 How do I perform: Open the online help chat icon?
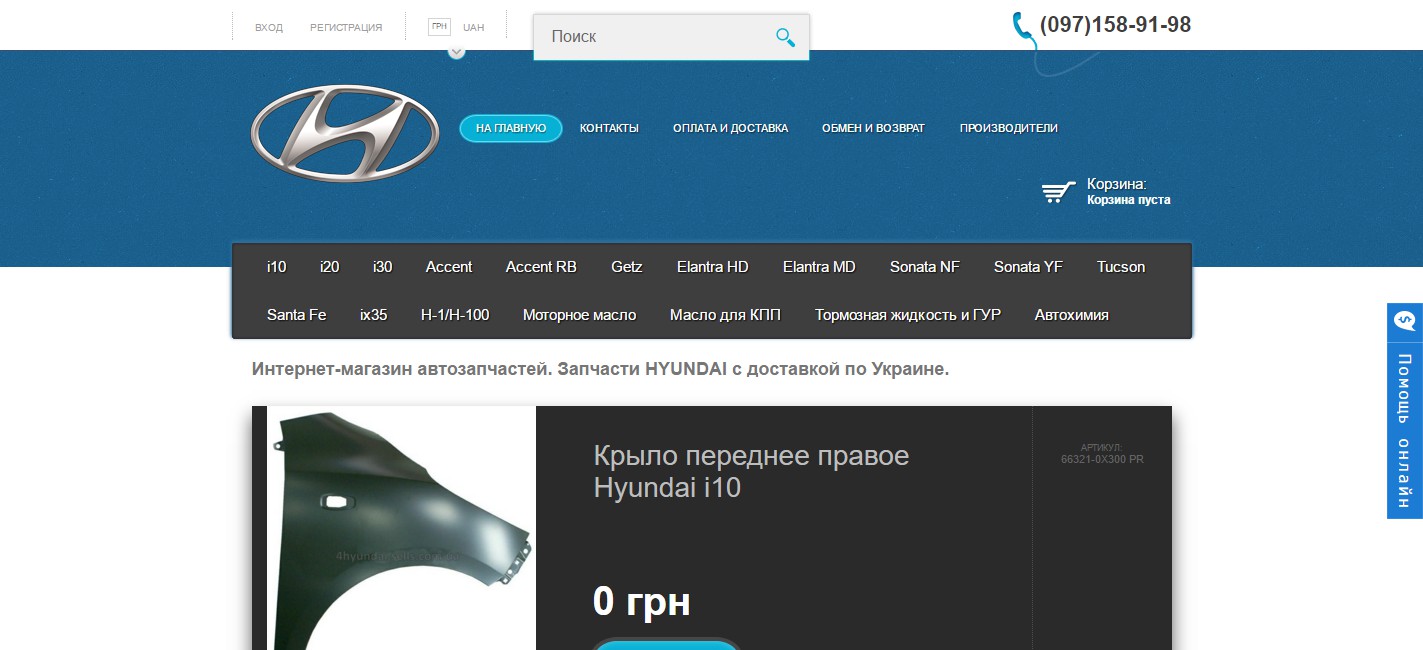coord(1404,321)
